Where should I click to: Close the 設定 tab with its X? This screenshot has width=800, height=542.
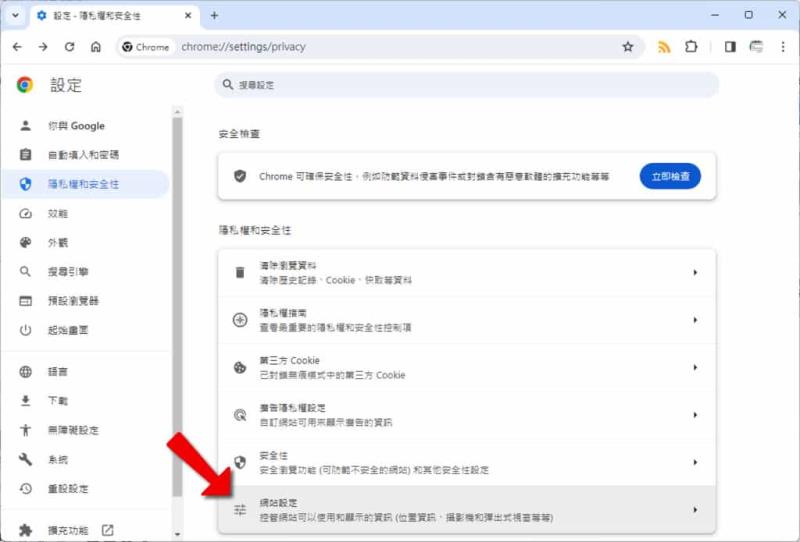188,15
